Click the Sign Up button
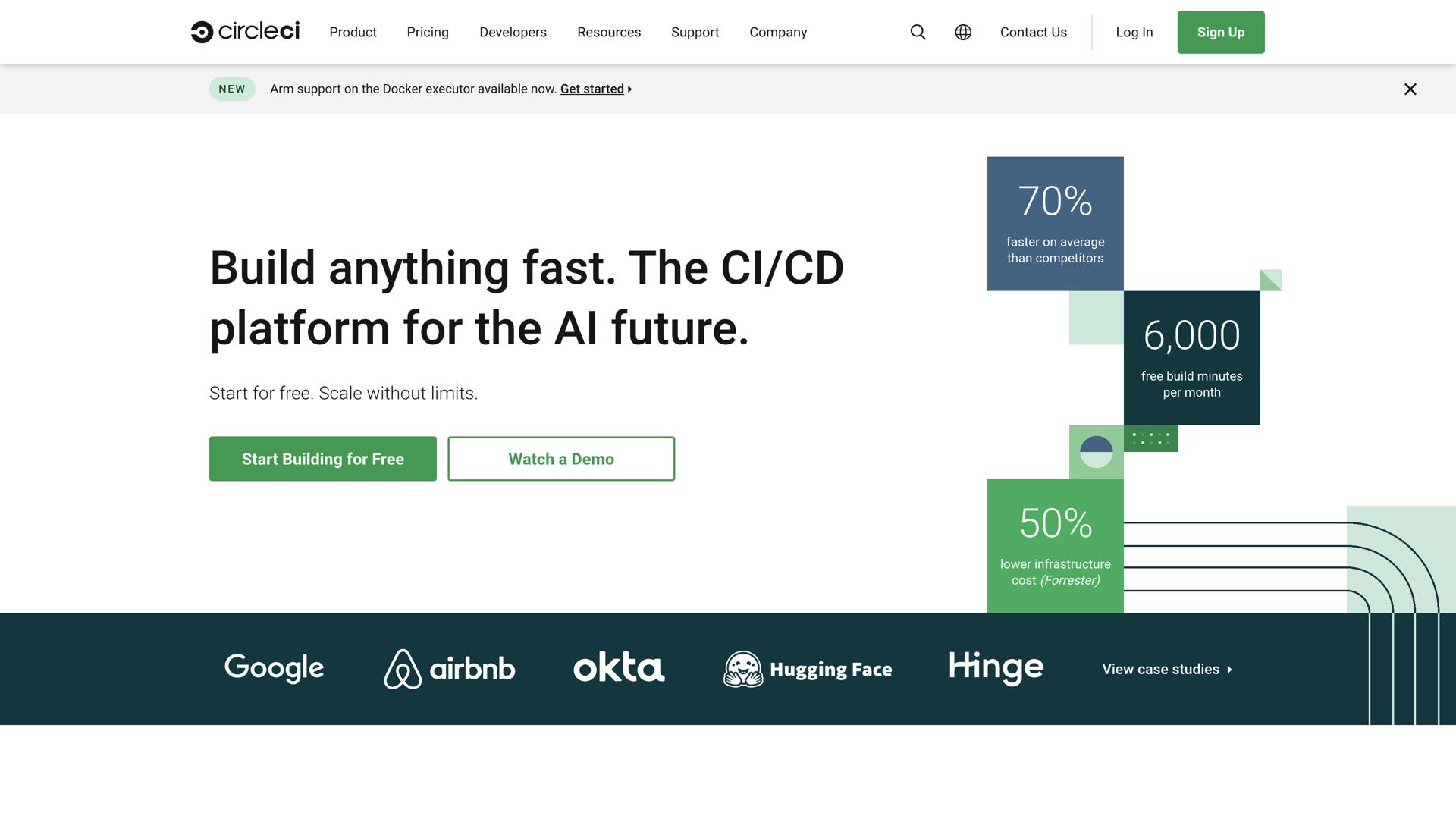The width and height of the screenshot is (1456, 819). pos(1220,32)
